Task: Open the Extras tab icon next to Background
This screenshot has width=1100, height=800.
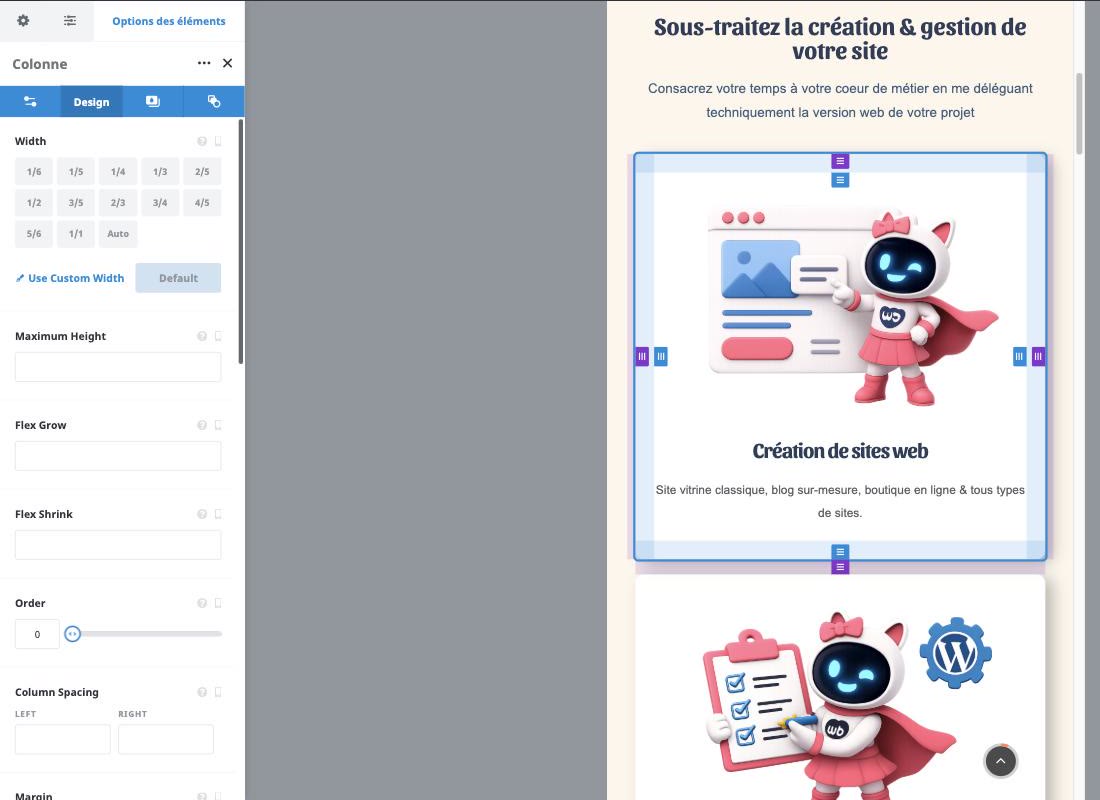Action: pos(214,102)
